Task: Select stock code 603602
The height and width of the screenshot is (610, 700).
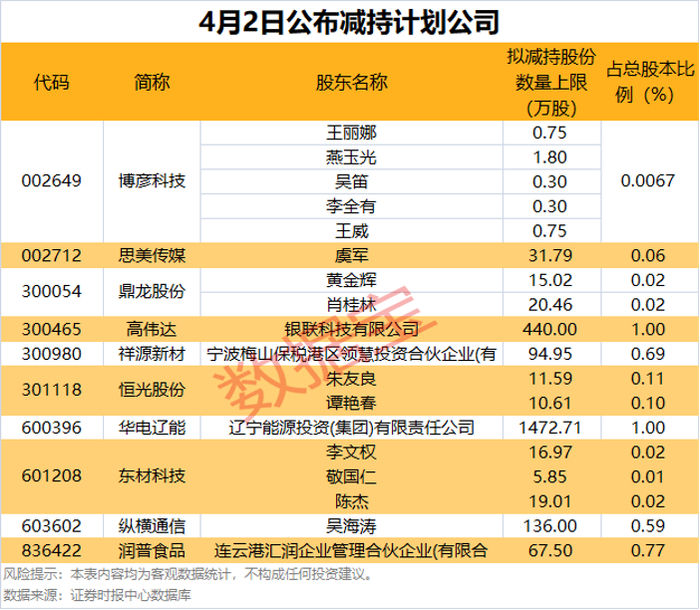Action: (52, 526)
